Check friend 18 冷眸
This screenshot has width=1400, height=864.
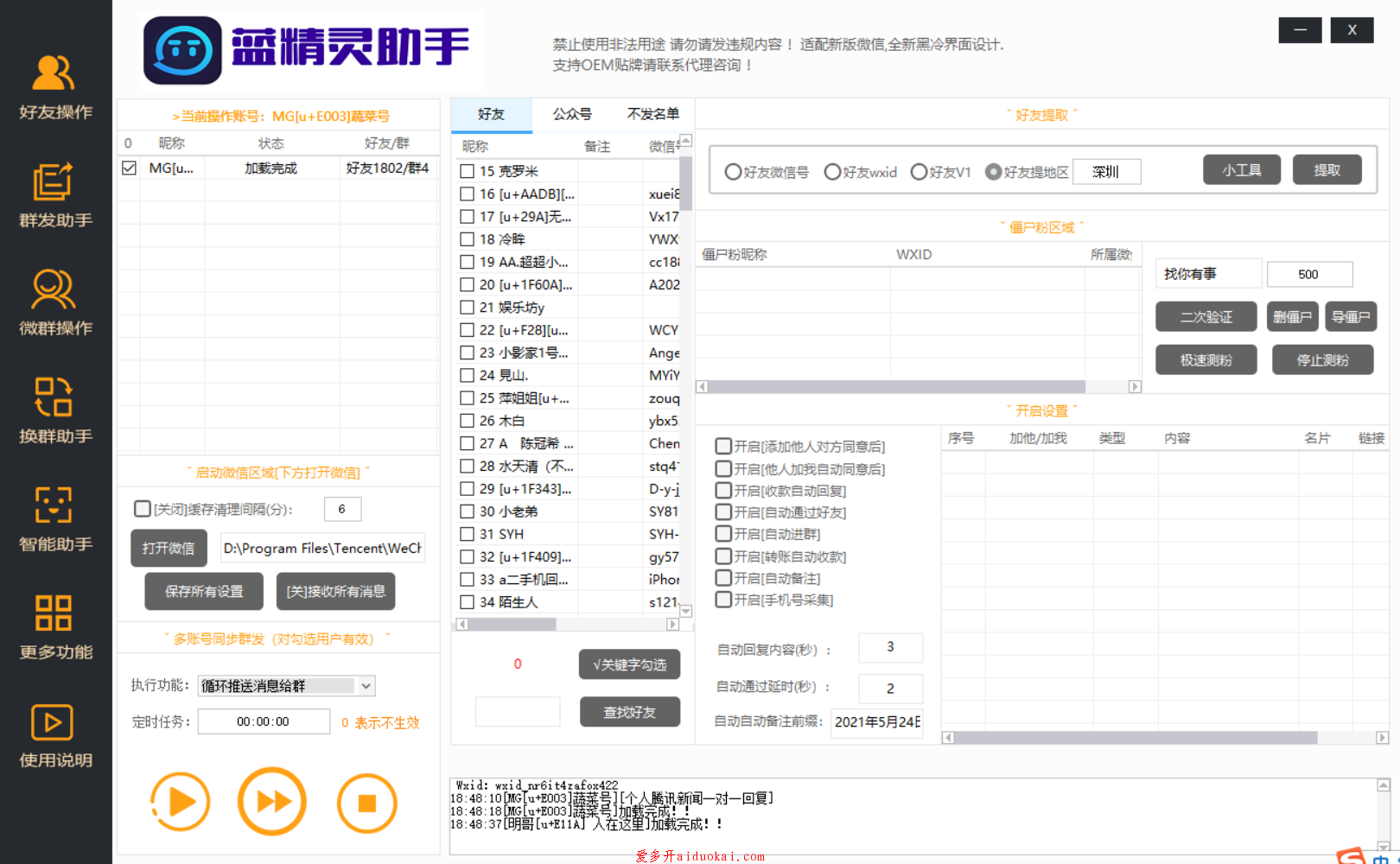(467, 239)
